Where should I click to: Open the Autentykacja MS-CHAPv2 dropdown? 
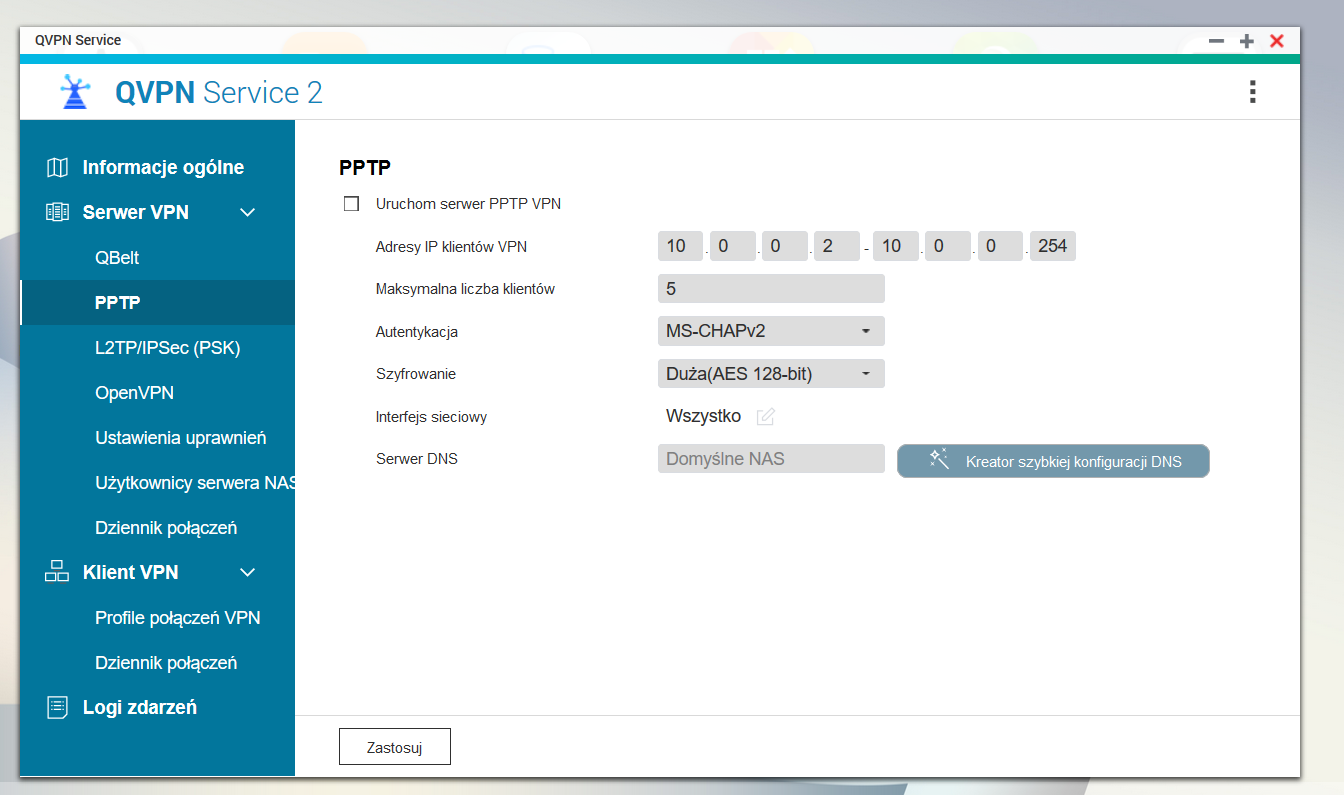pyautogui.click(x=771, y=331)
